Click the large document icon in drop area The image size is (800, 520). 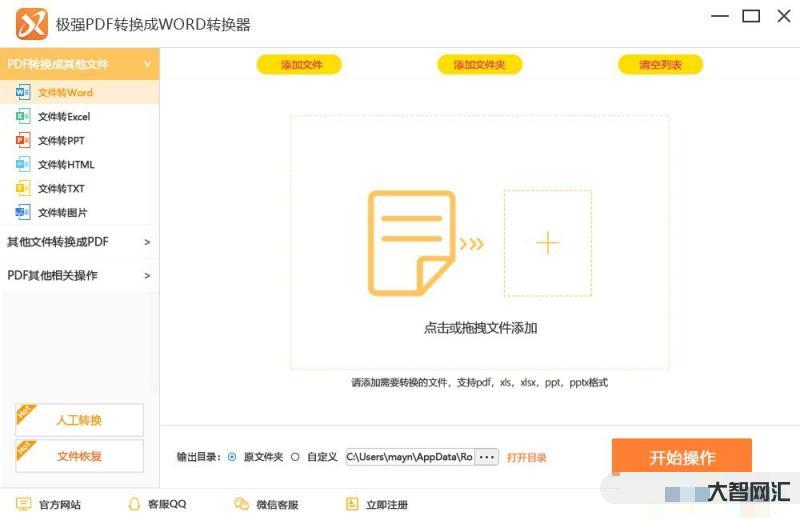point(411,243)
